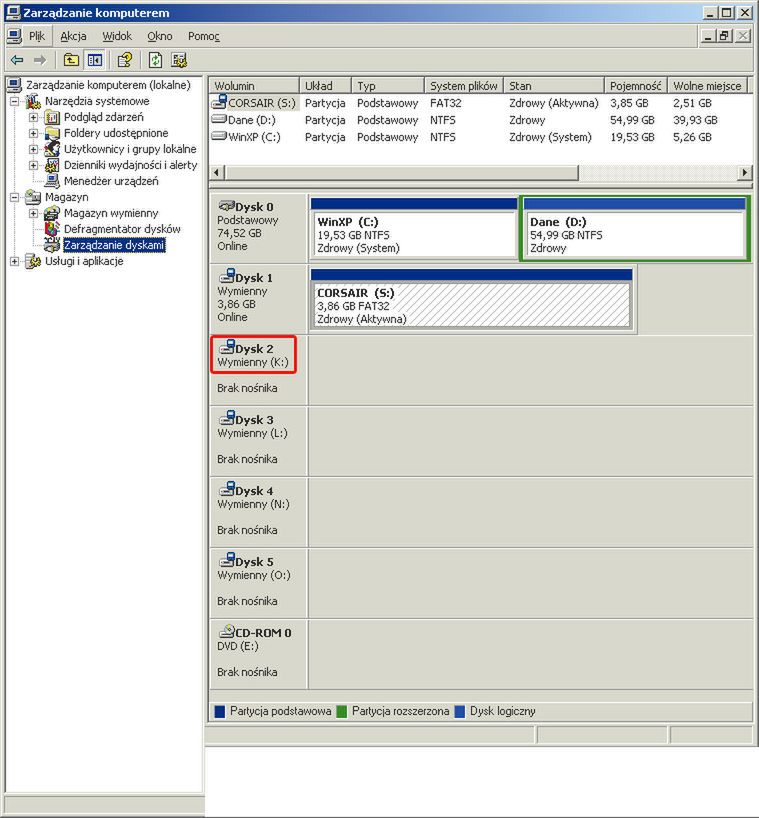Toggle the show/hide console tree icon
Image resolution: width=759 pixels, height=818 pixels.
click(95, 60)
